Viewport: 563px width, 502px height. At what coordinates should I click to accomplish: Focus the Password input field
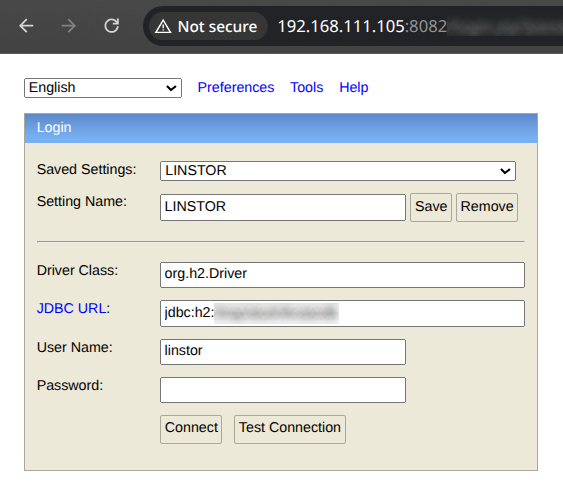pos(283,390)
